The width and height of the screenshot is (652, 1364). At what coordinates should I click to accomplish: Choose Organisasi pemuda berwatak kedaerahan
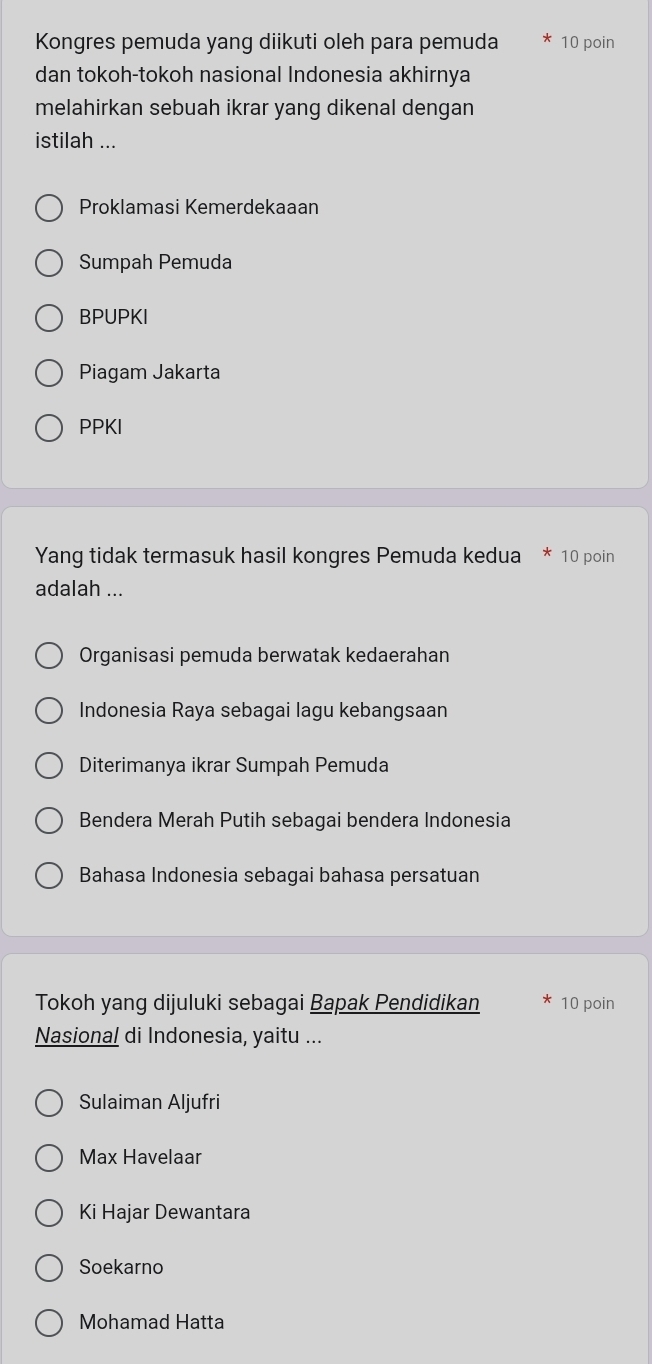48,656
